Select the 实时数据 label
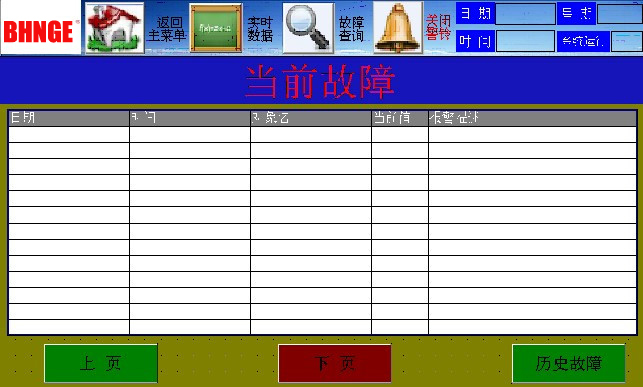 (260, 29)
